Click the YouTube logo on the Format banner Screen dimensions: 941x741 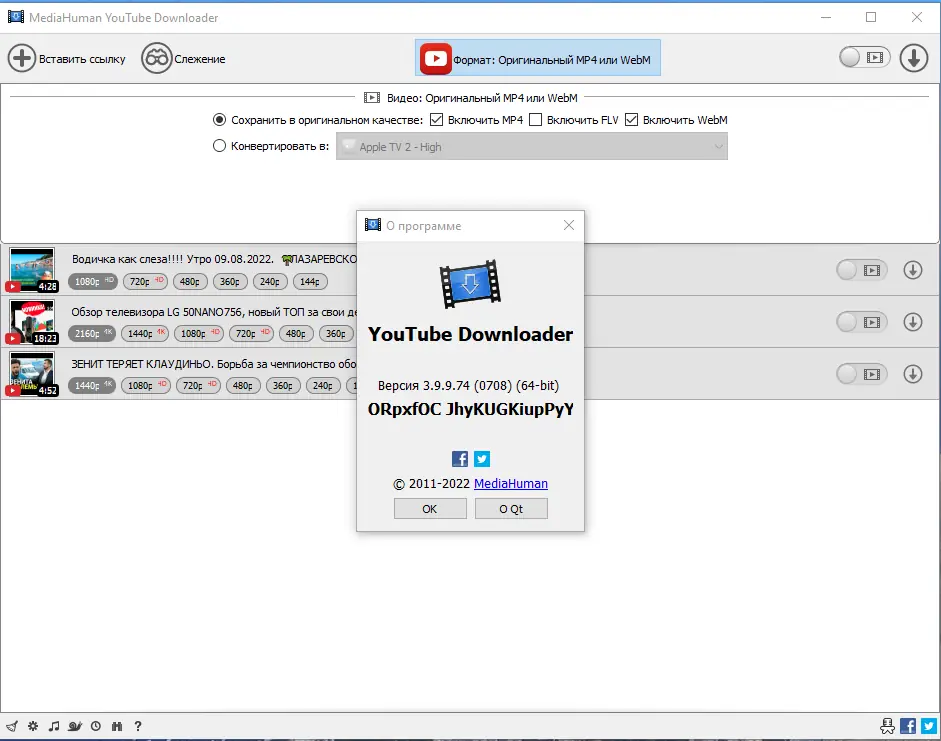click(x=435, y=58)
